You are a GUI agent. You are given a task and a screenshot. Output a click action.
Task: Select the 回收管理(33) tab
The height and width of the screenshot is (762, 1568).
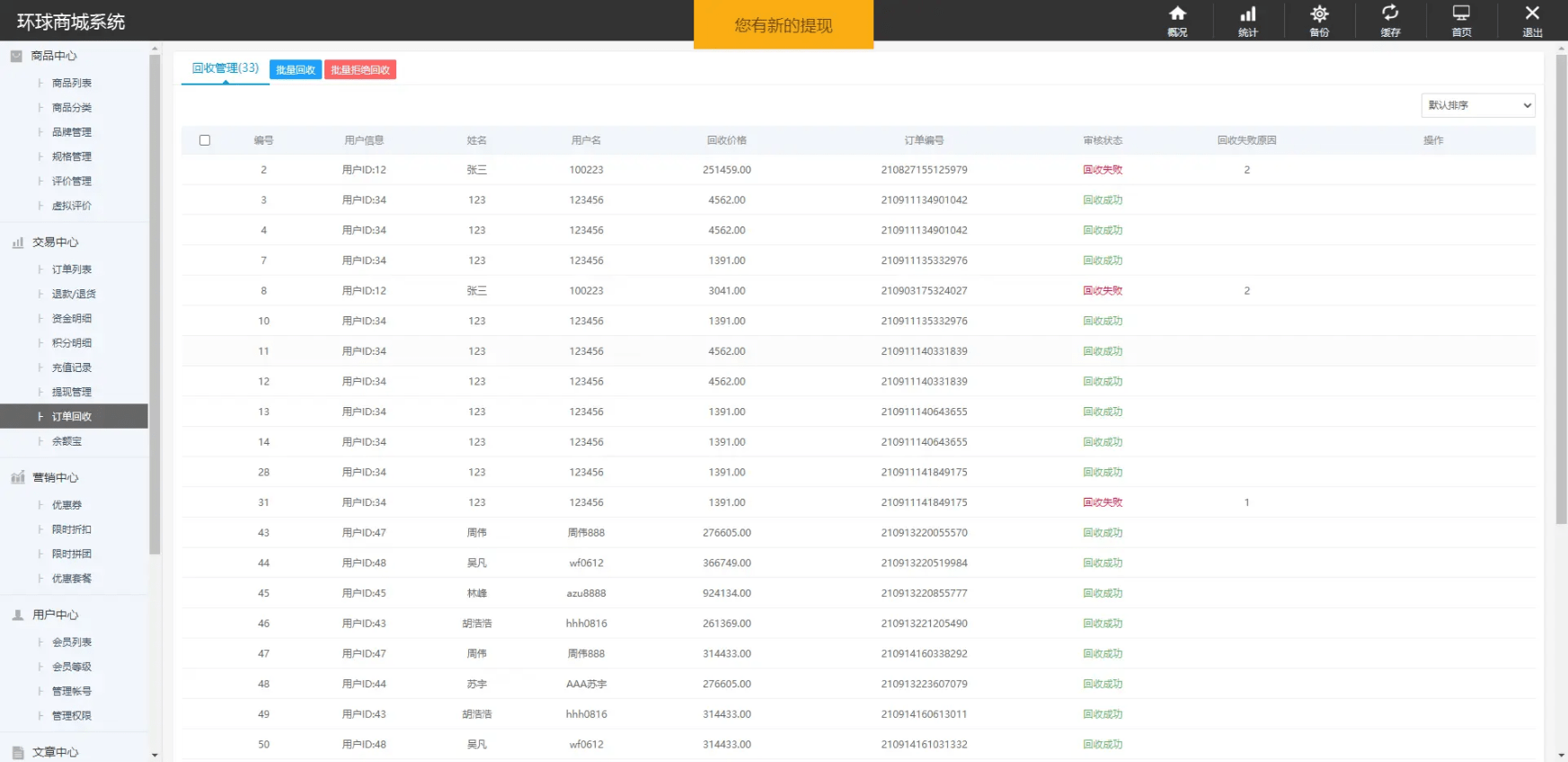(x=226, y=68)
